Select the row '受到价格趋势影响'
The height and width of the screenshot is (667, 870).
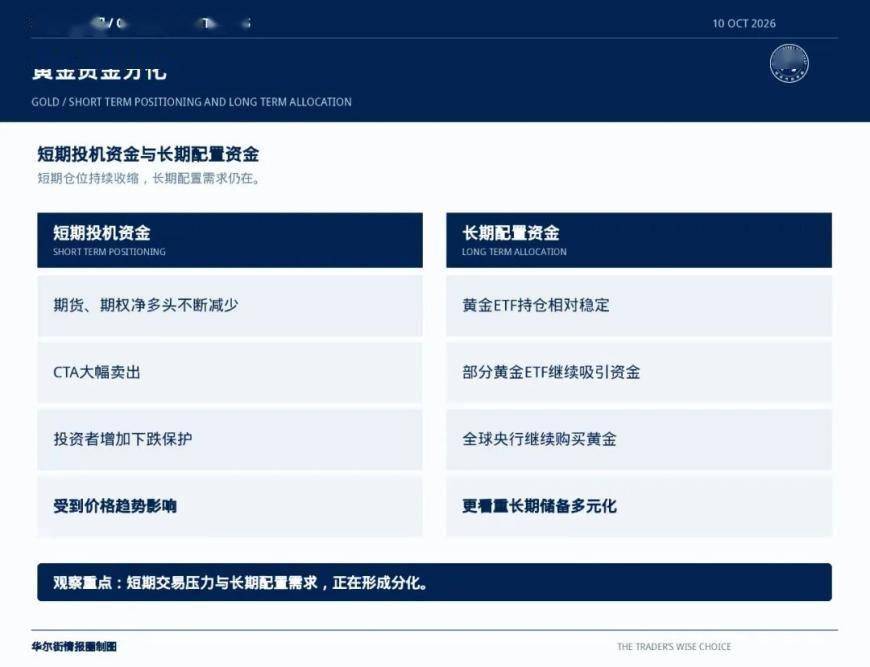230,506
